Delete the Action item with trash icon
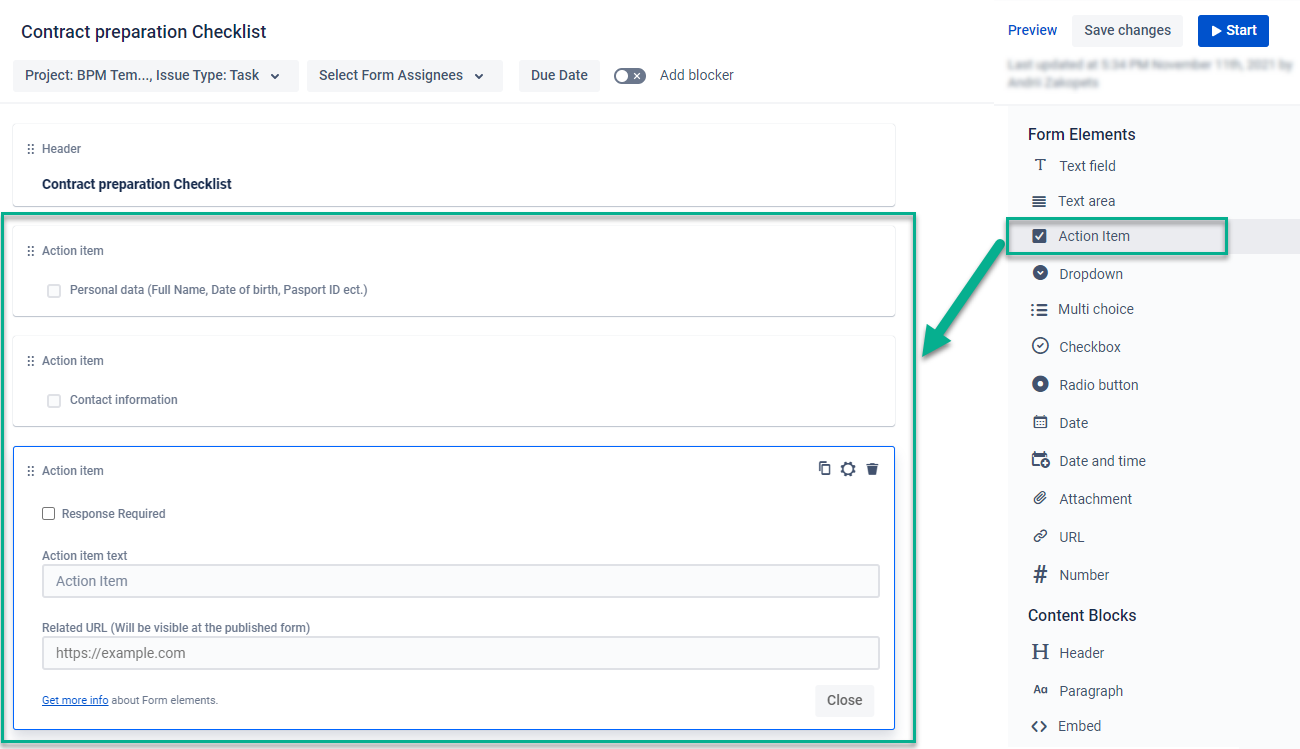This screenshot has width=1300, height=749. click(872, 468)
